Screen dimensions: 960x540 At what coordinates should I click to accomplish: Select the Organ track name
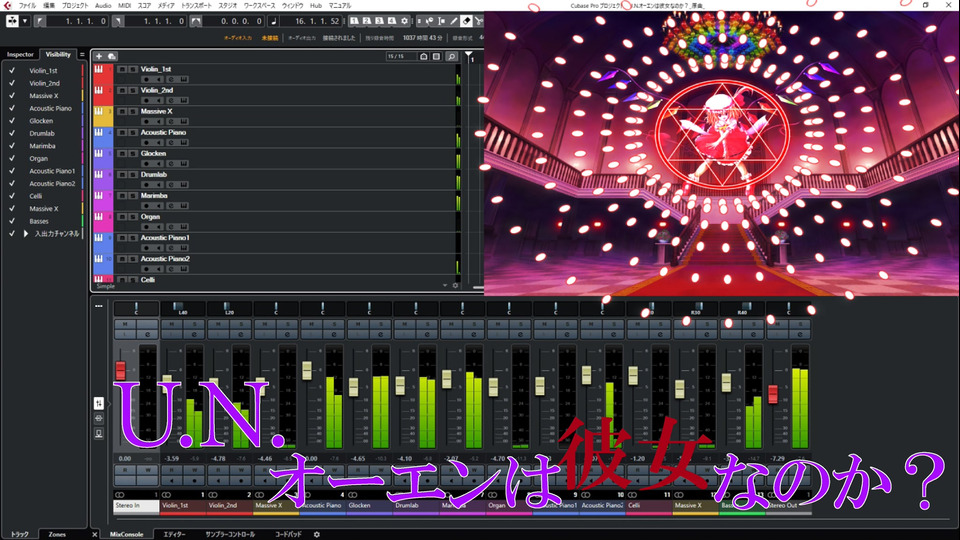151,216
